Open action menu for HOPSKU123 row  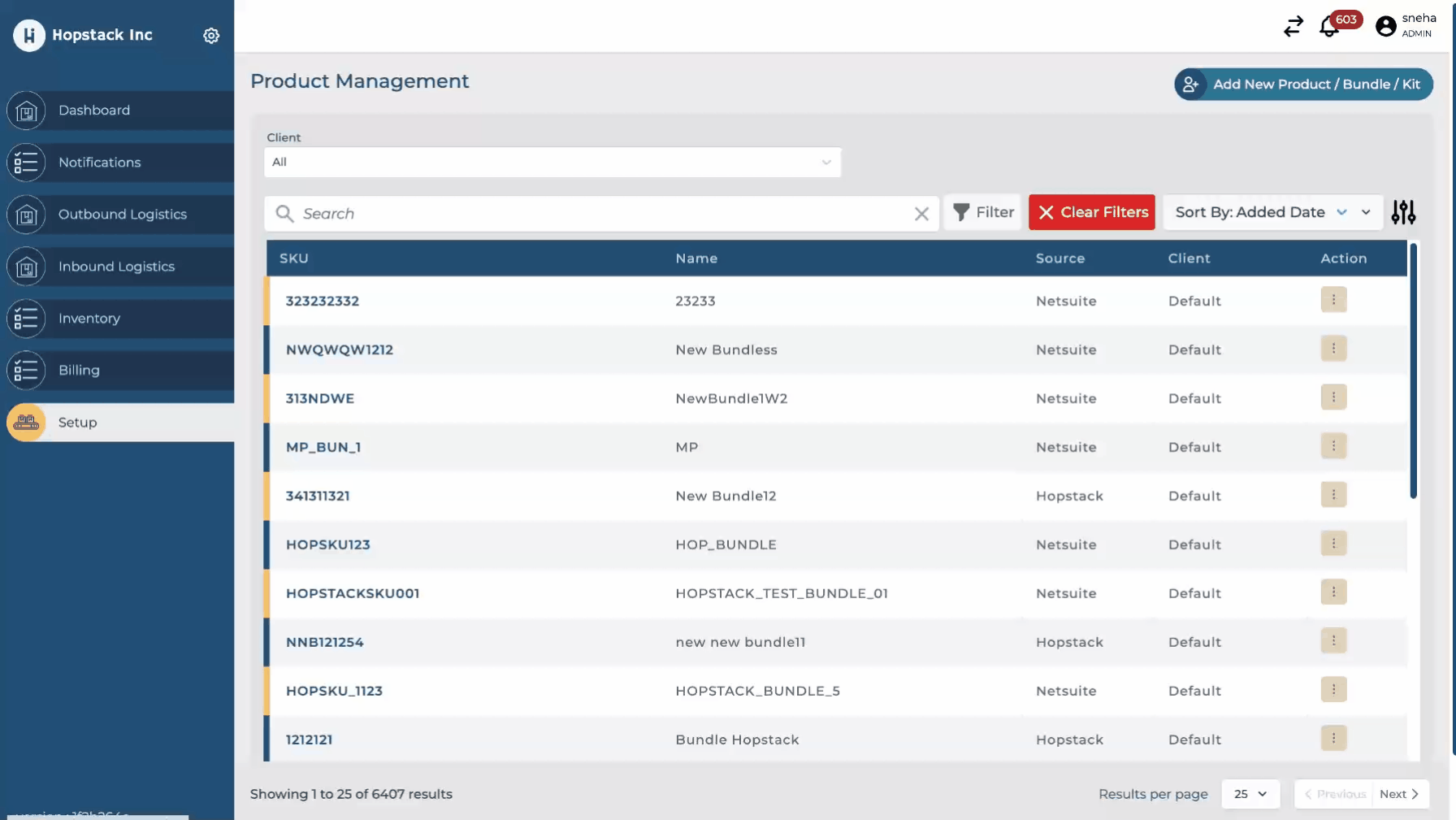[x=1333, y=544]
